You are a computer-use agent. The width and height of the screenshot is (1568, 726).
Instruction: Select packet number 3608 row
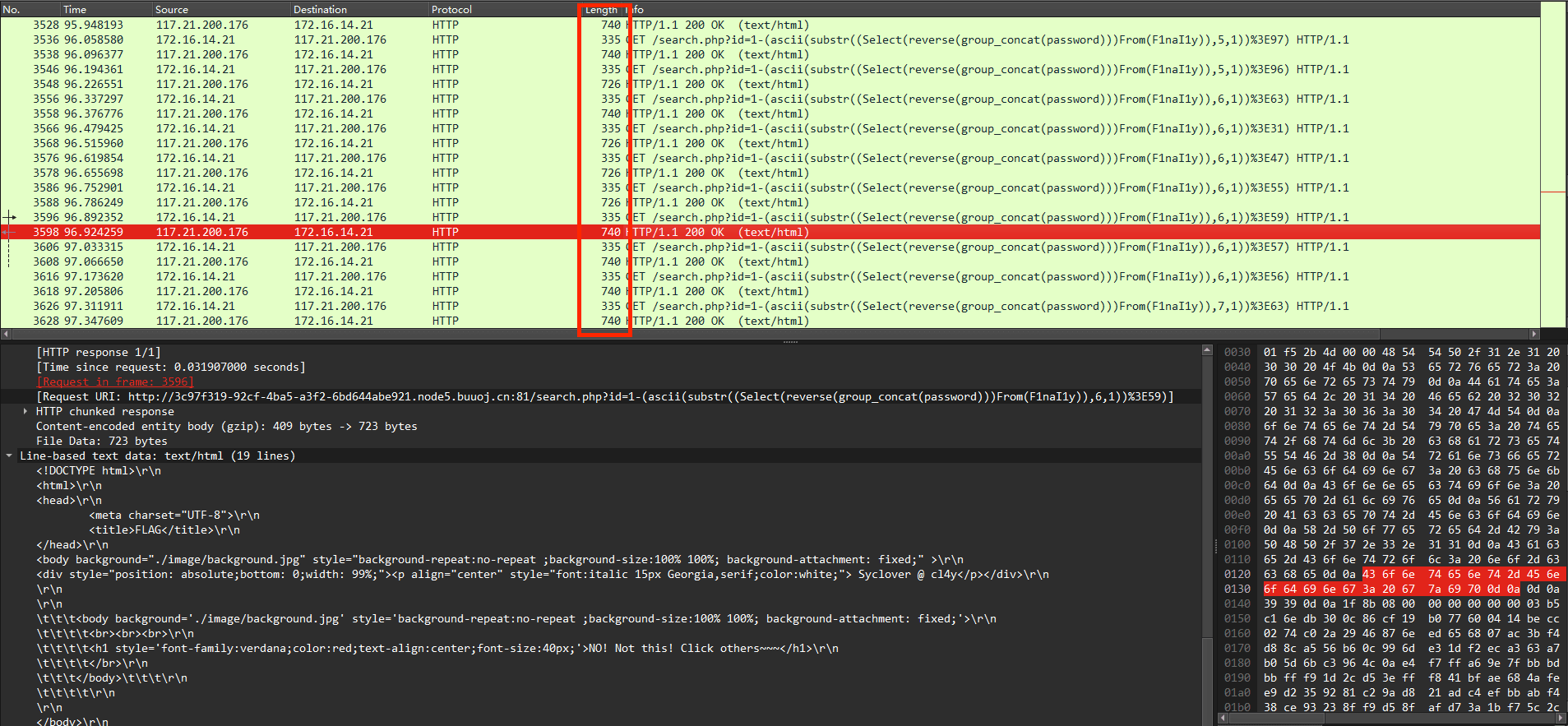point(770,261)
